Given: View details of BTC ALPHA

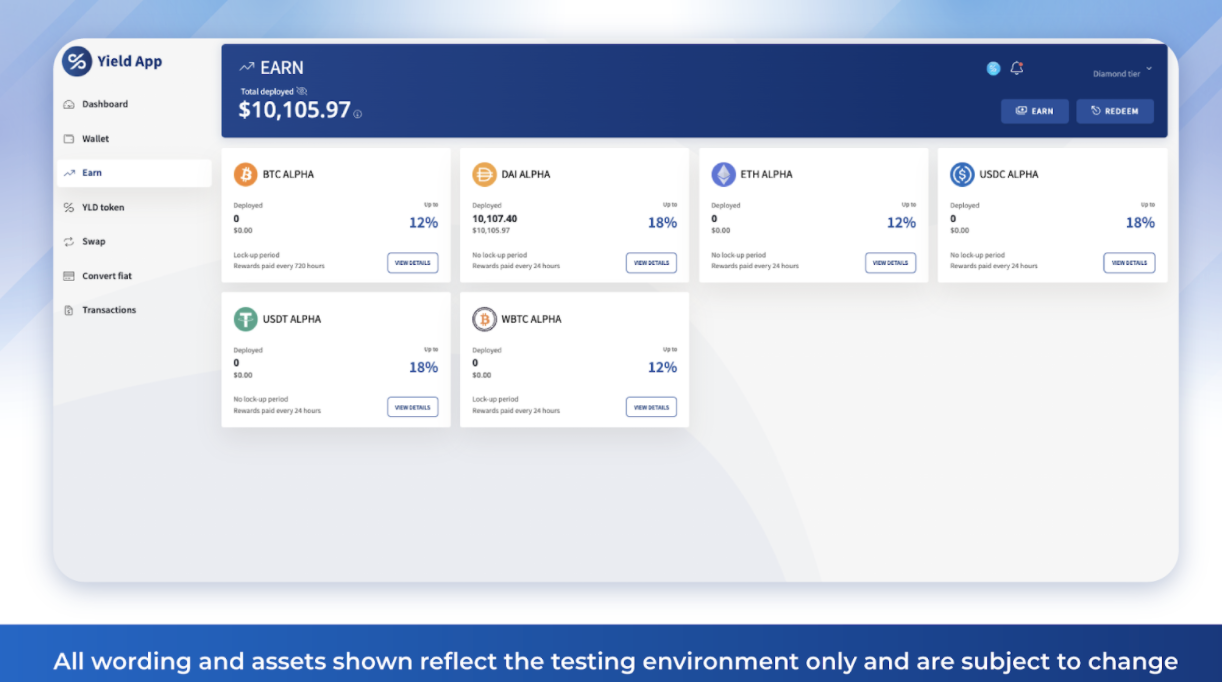Looking at the screenshot, I should click(x=413, y=263).
